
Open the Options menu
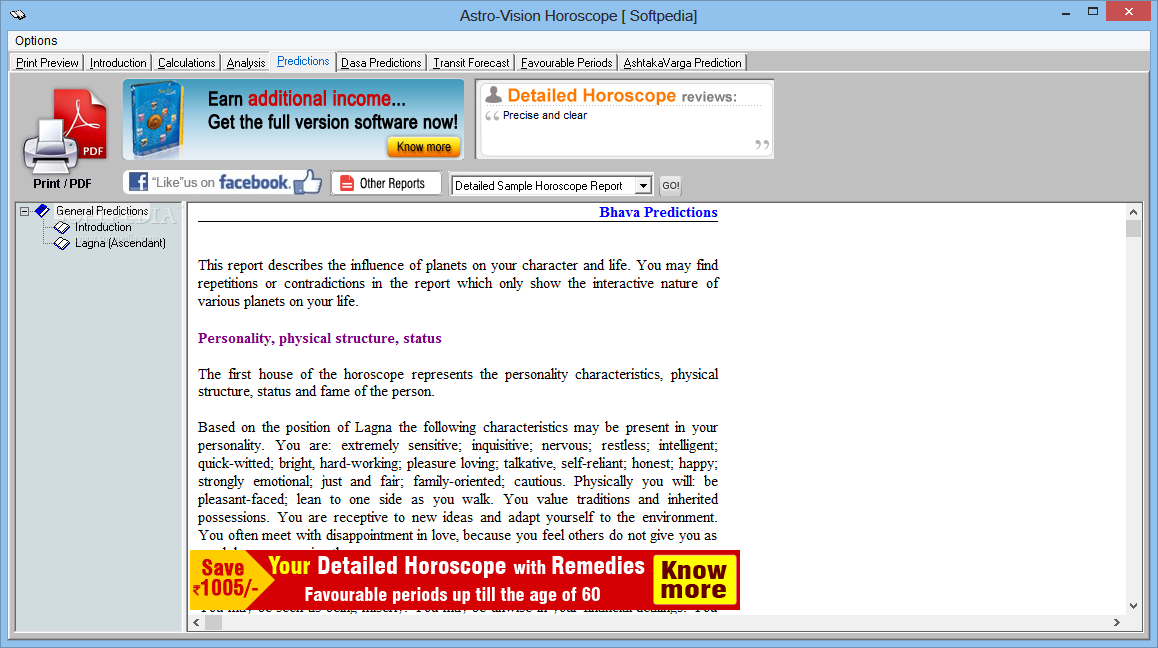pyautogui.click(x=35, y=41)
